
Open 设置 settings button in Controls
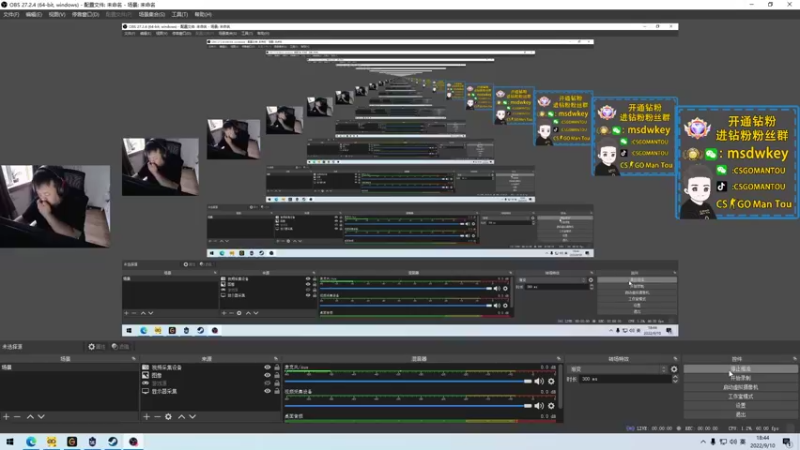coord(740,406)
